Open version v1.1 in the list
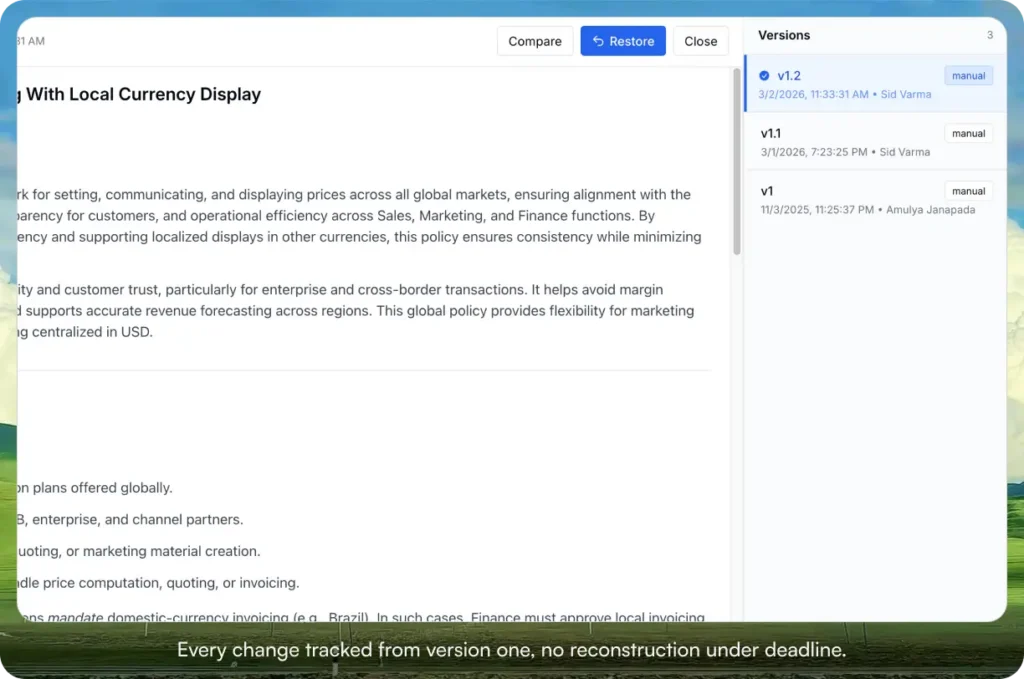 coord(875,142)
